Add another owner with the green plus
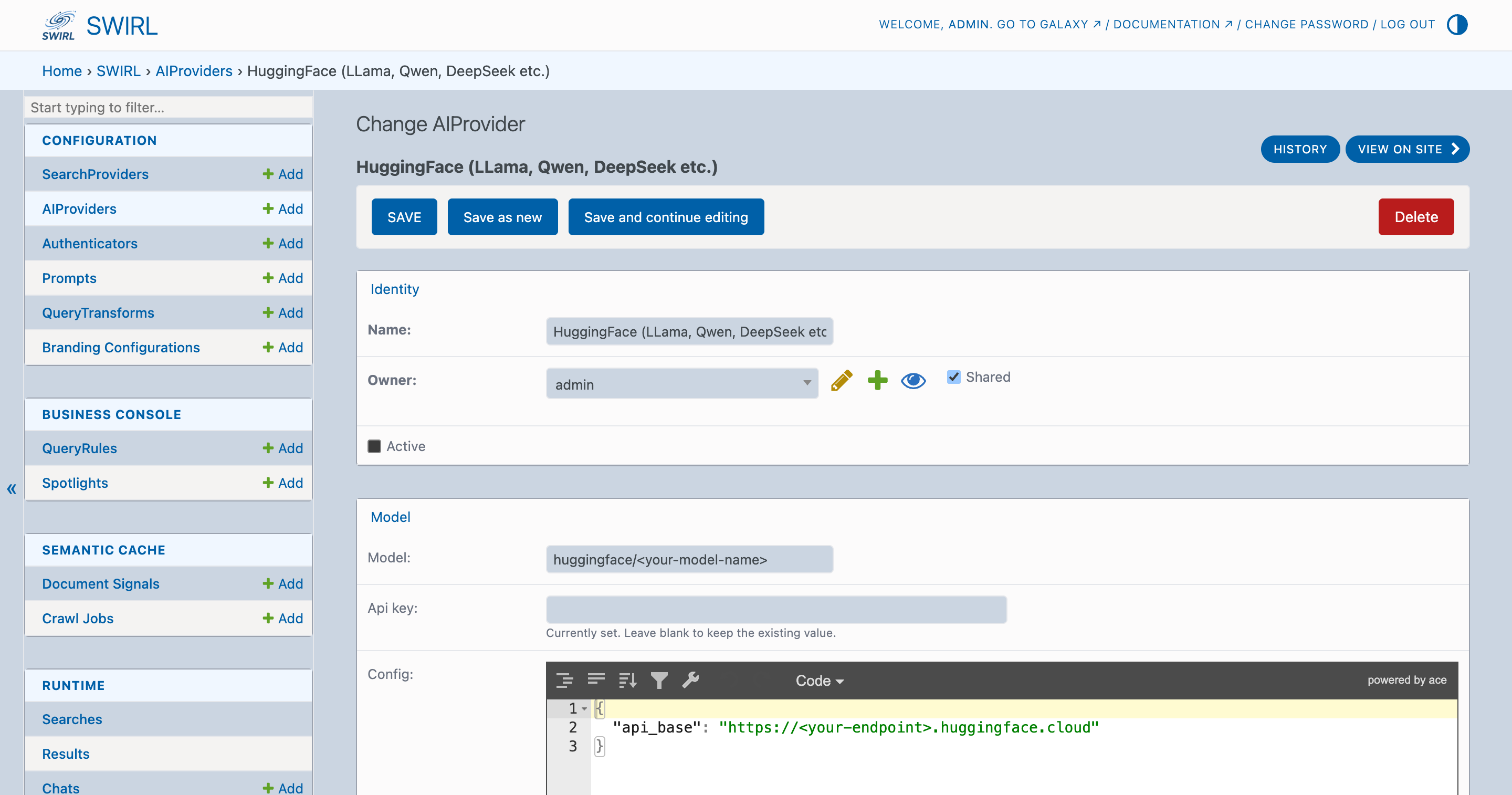Image resolution: width=1512 pixels, height=795 pixels. 877,381
